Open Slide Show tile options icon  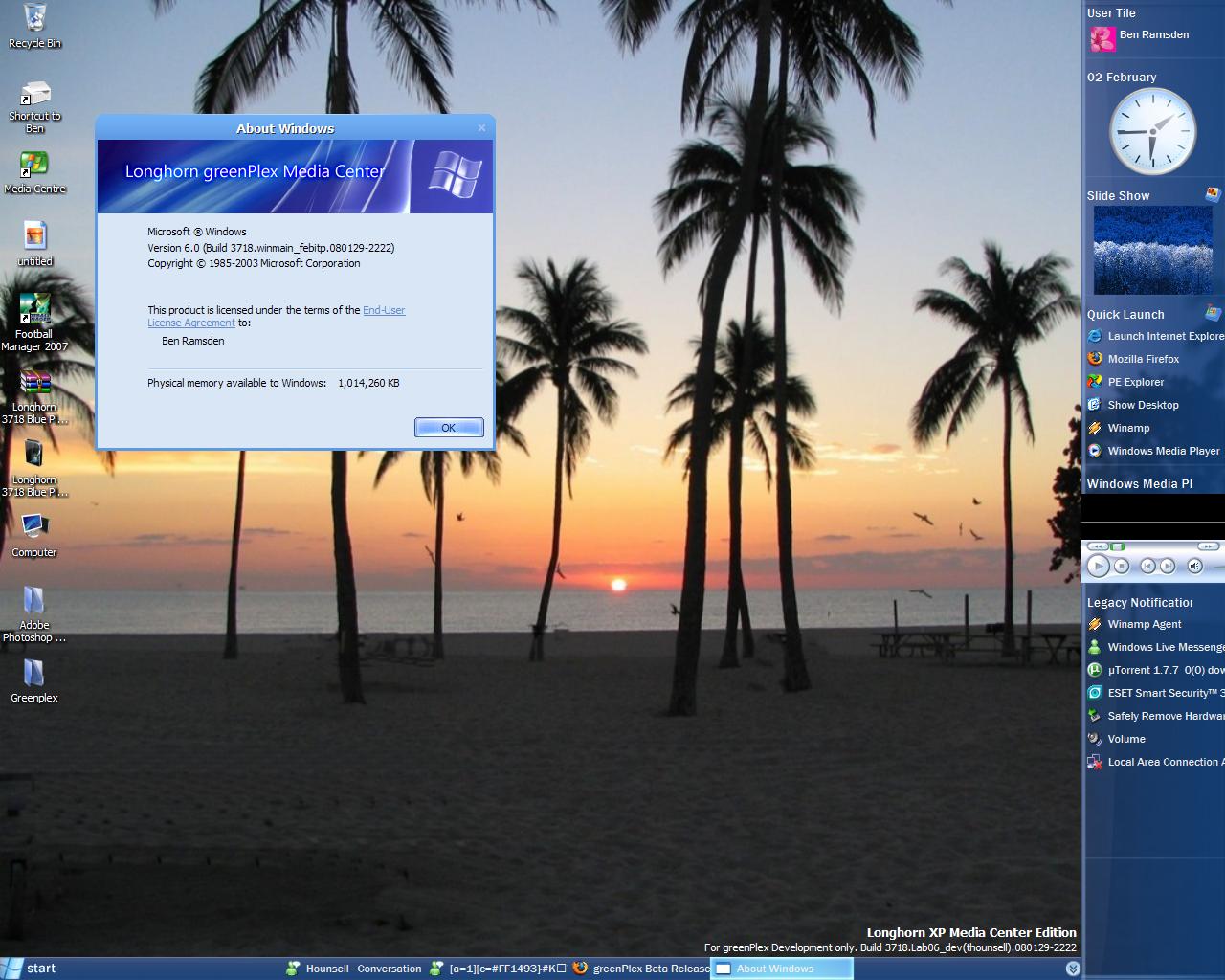pos(1213,194)
